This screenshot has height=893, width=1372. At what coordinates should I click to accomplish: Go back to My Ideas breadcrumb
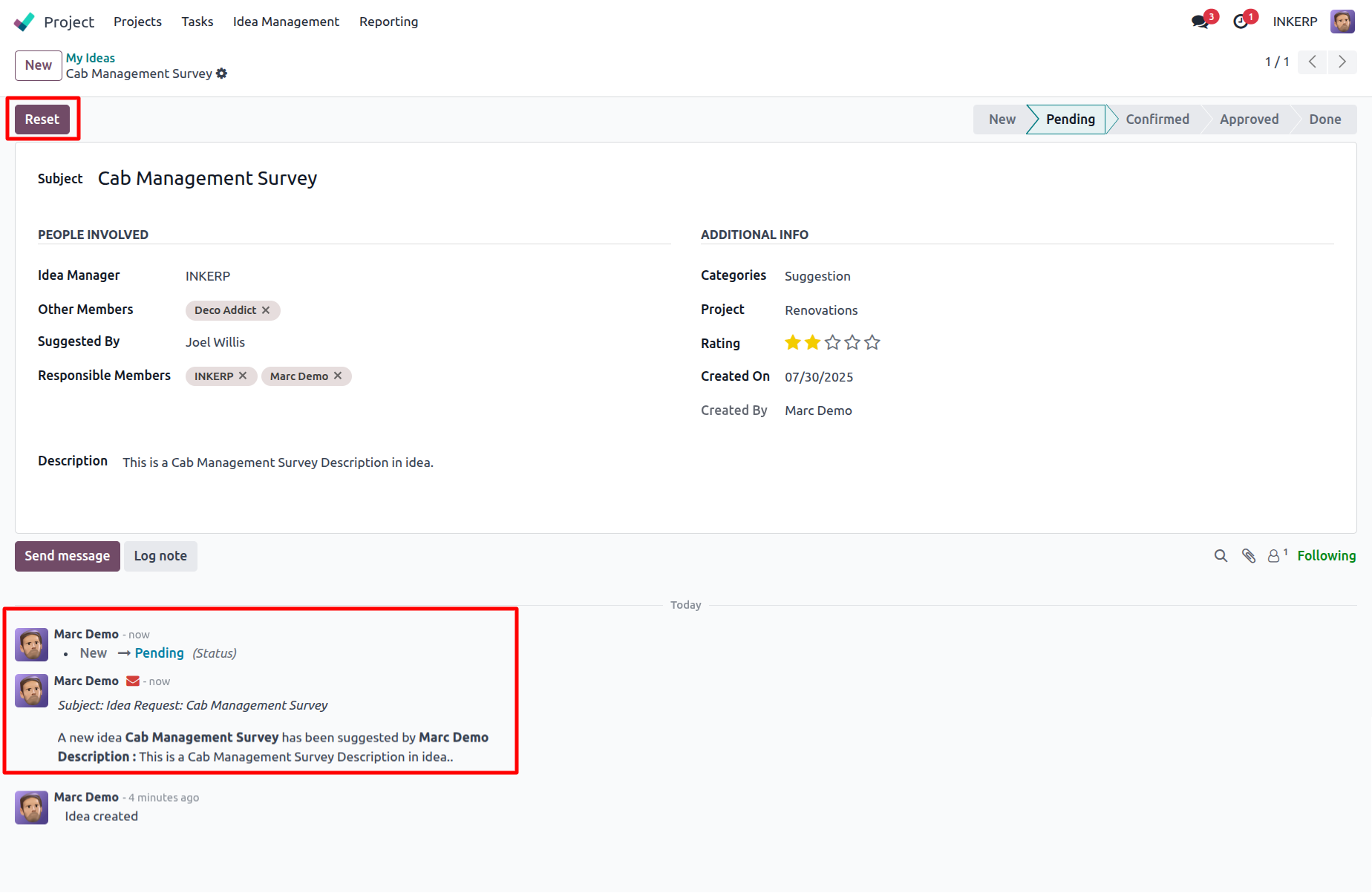[x=91, y=58]
